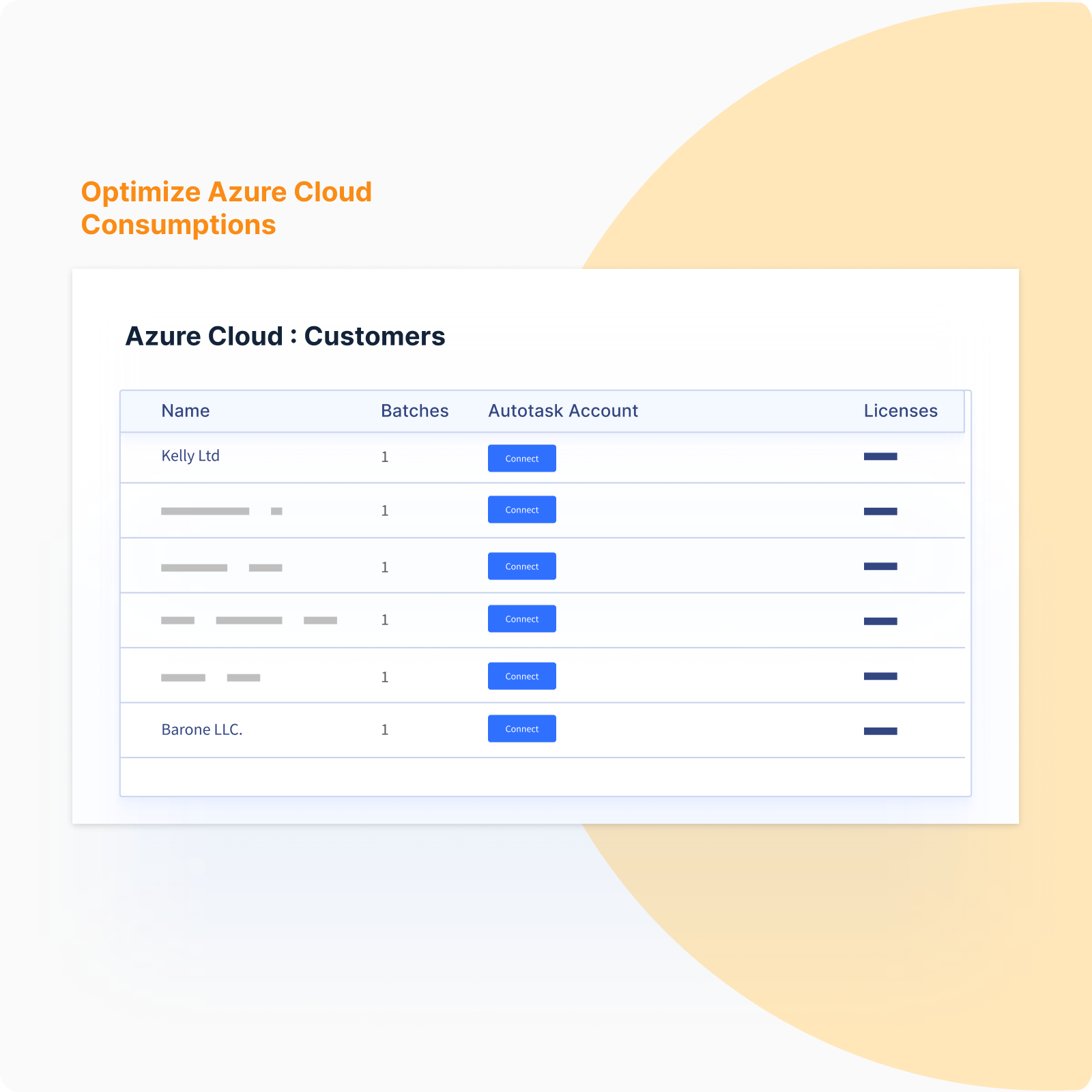Click the Licenses column header

(x=901, y=411)
